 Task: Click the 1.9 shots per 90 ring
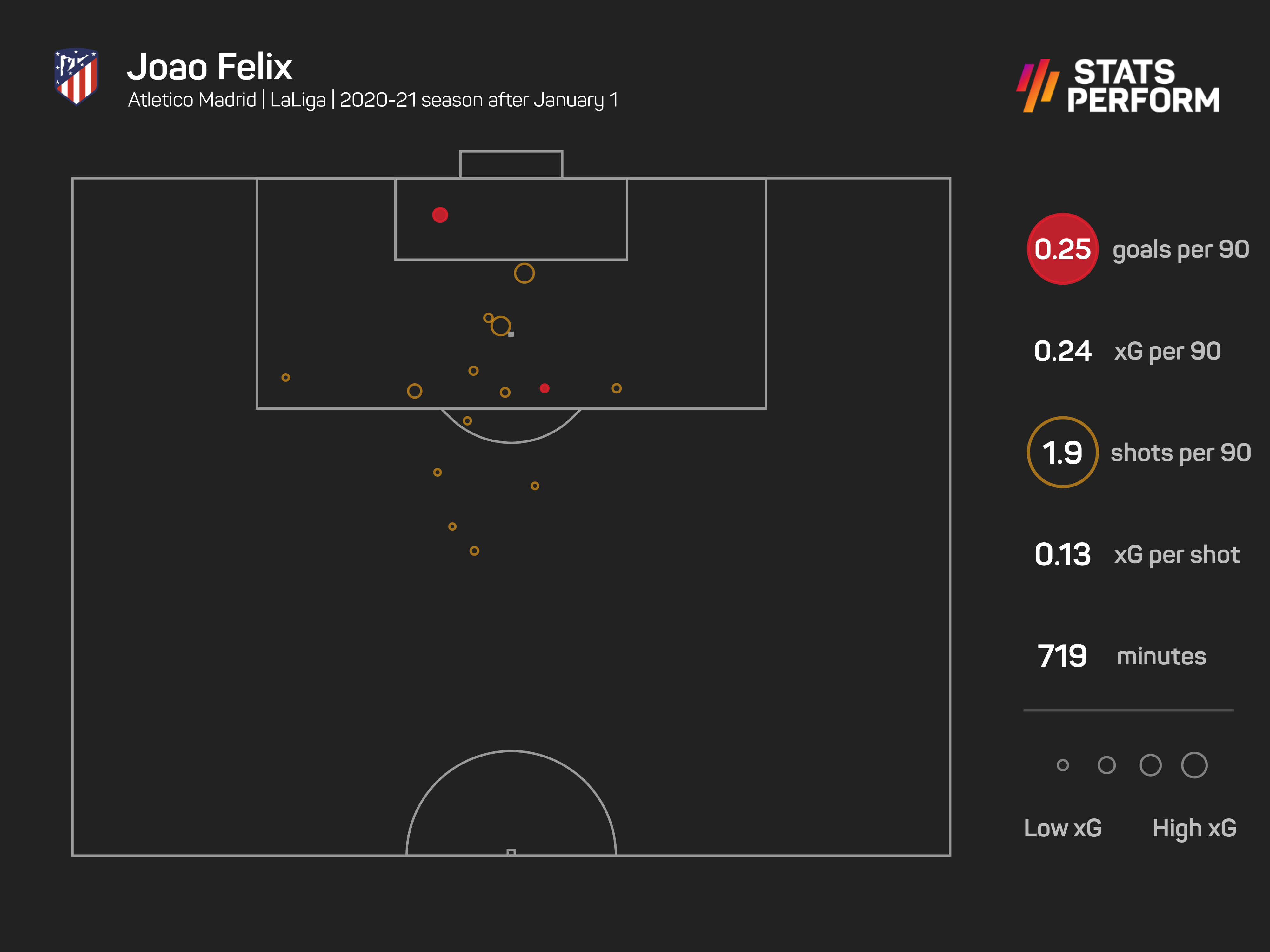(x=1063, y=452)
